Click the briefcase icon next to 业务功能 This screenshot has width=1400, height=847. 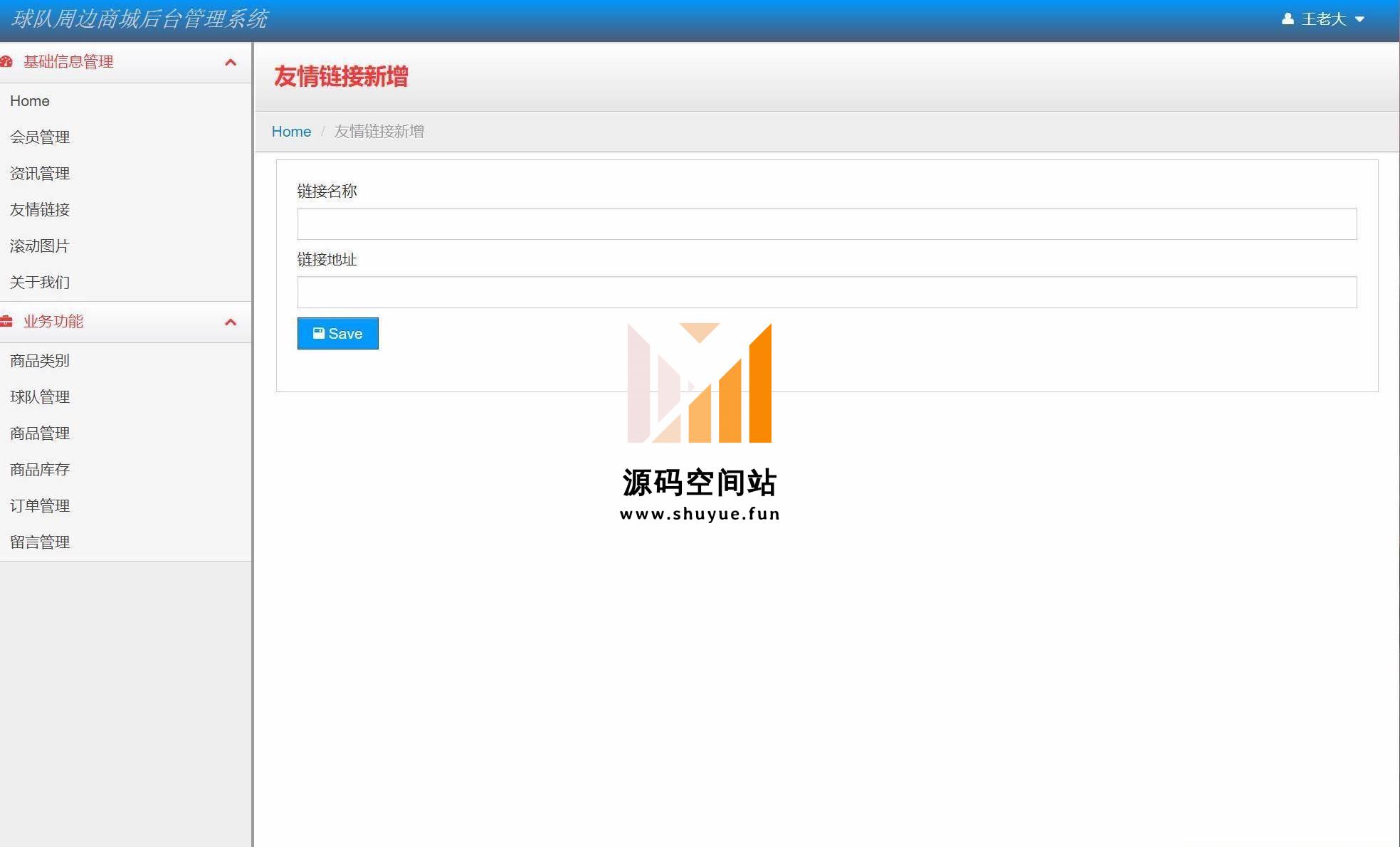pyautogui.click(x=6, y=322)
